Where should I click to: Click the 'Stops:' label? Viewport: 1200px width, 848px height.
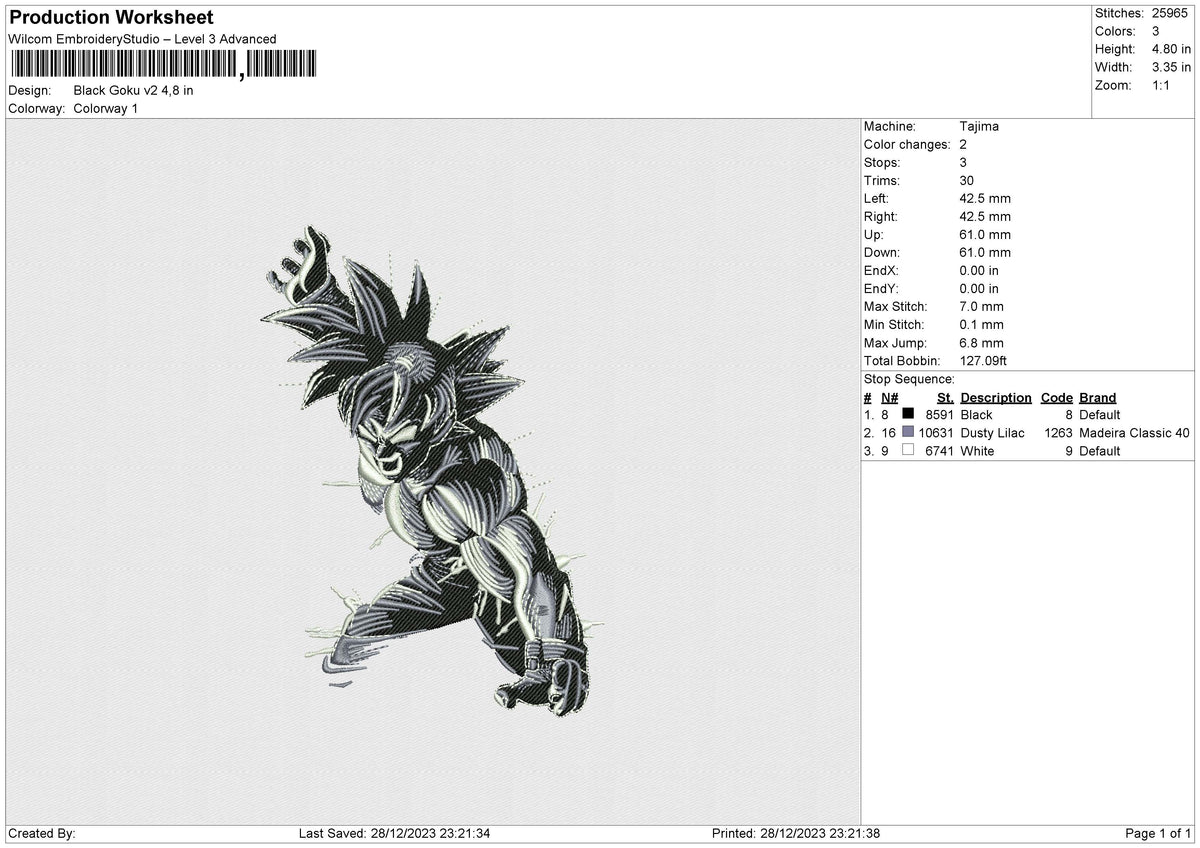[x=882, y=162]
